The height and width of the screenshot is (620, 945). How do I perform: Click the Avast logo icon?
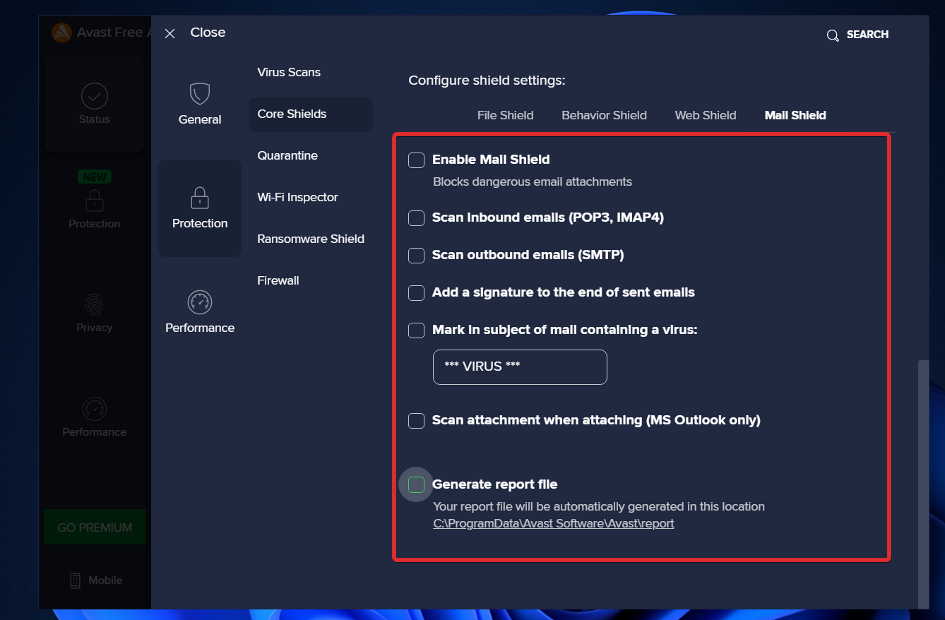coord(61,33)
